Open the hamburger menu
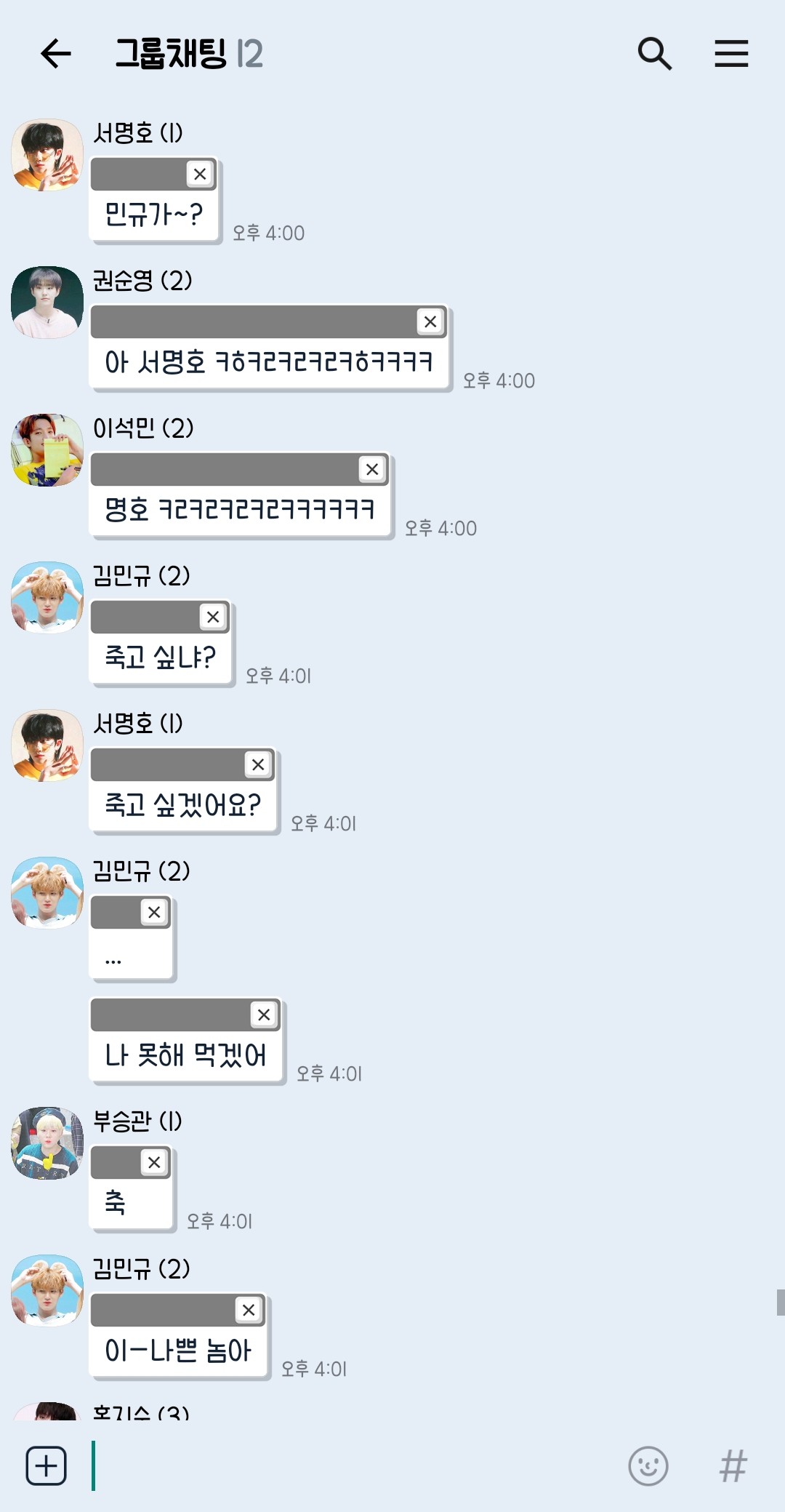Viewport: 785px width, 1512px height. coord(731,54)
